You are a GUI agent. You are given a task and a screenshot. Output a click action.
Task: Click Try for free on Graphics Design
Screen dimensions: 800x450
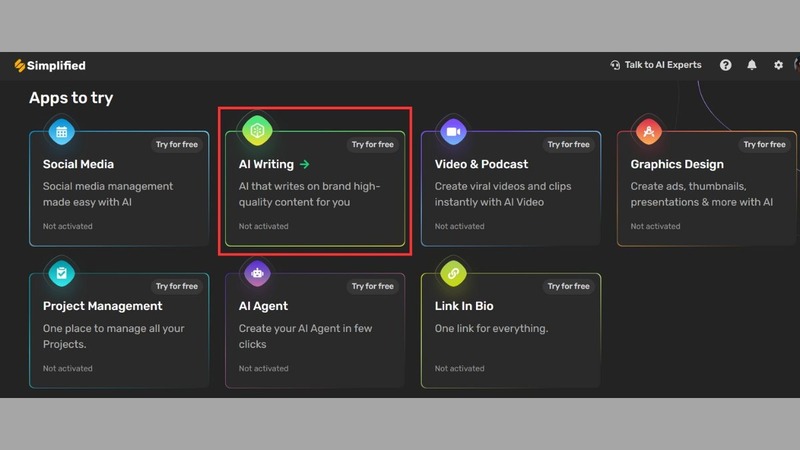click(764, 144)
